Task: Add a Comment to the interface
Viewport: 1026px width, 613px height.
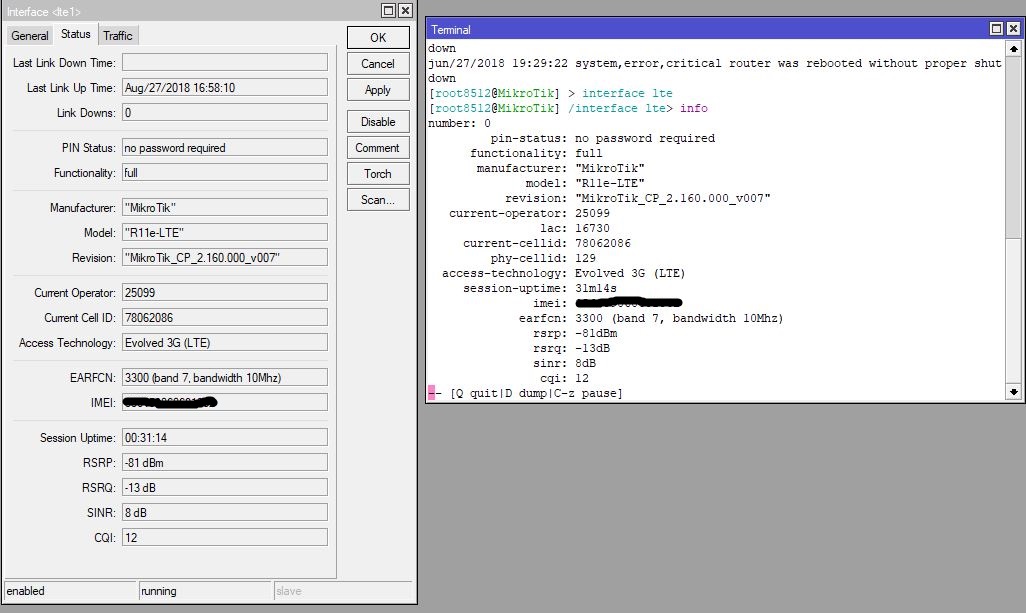Action: [x=378, y=148]
